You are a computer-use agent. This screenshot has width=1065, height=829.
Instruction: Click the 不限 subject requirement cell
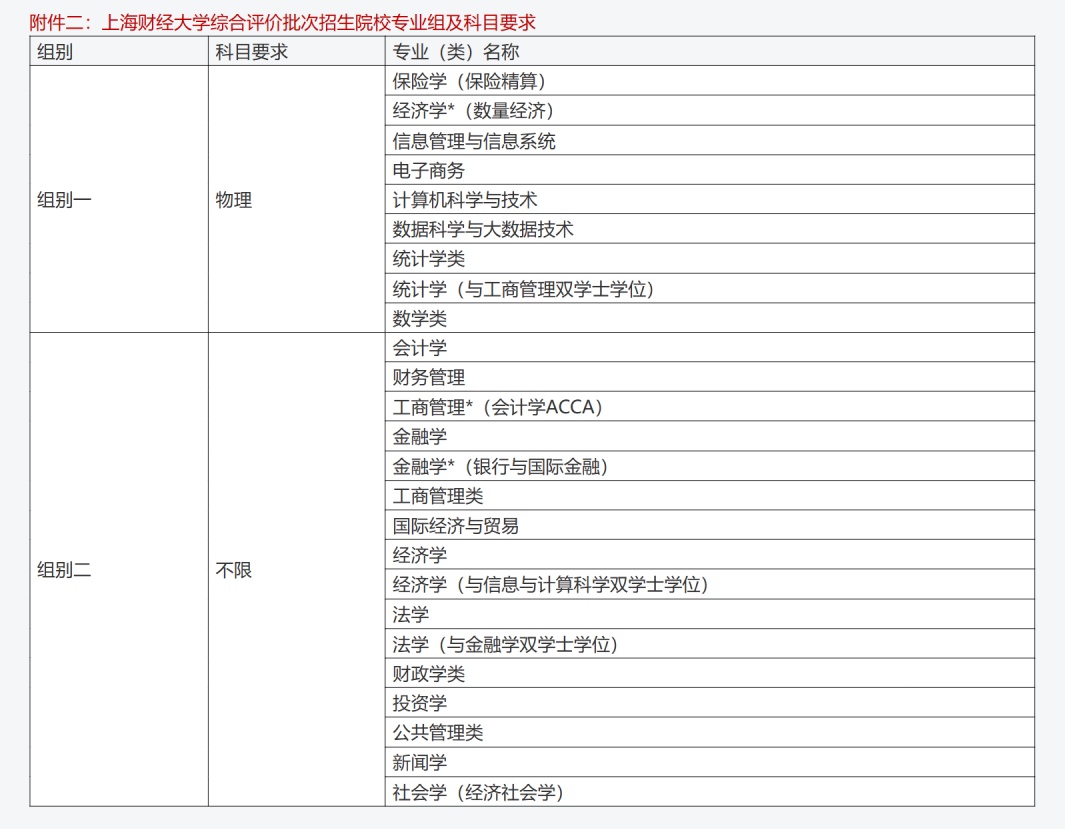point(297,570)
